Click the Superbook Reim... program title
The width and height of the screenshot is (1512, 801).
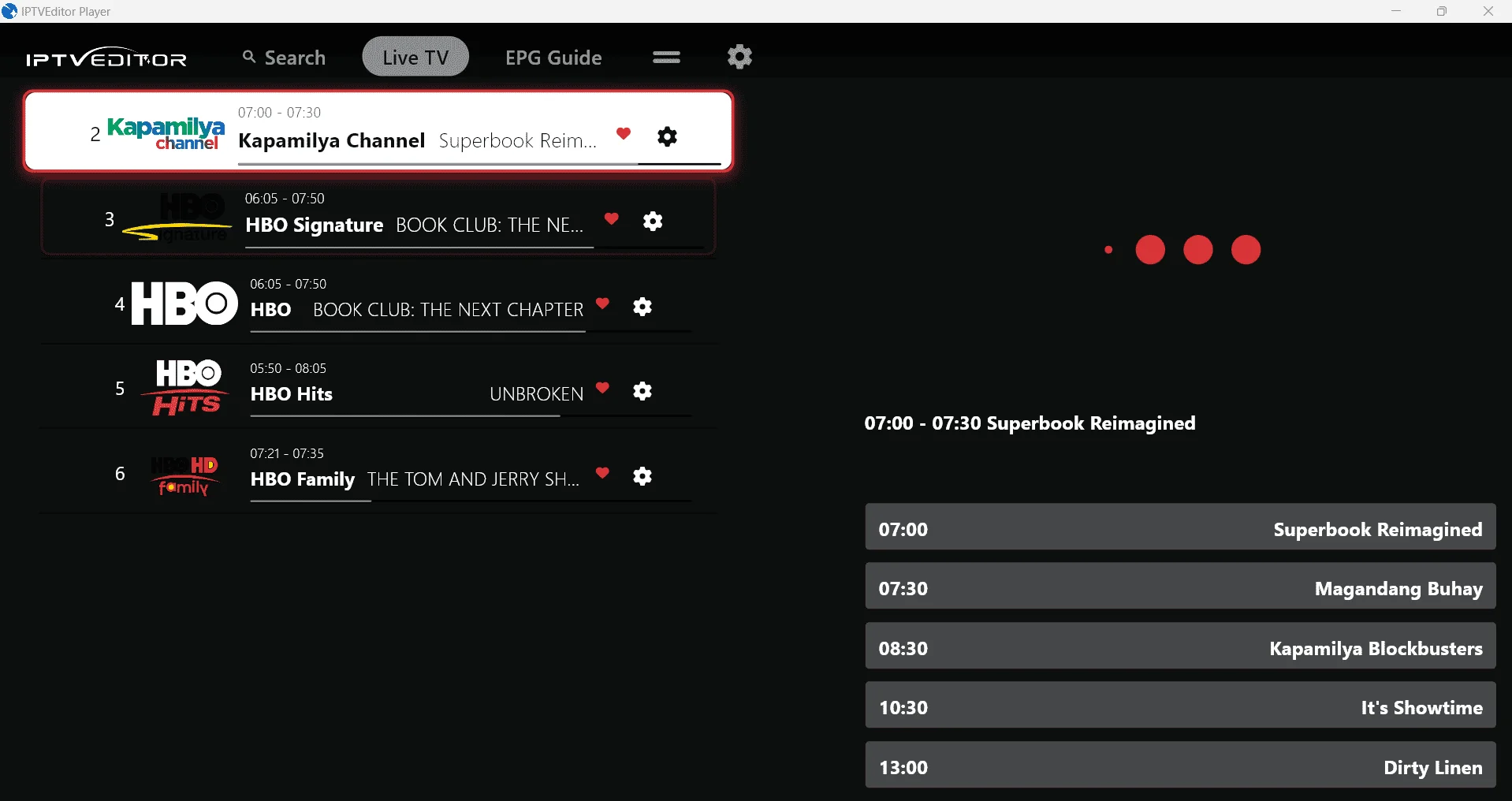pos(518,140)
